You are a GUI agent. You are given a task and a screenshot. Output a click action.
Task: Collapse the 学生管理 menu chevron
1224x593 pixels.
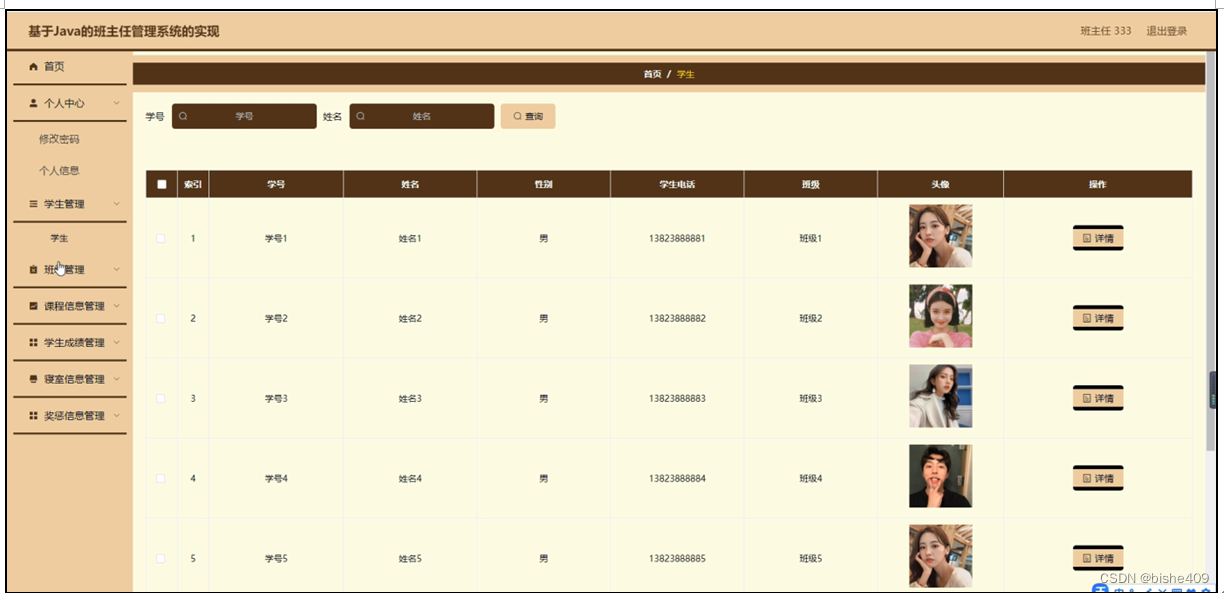(x=117, y=204)
